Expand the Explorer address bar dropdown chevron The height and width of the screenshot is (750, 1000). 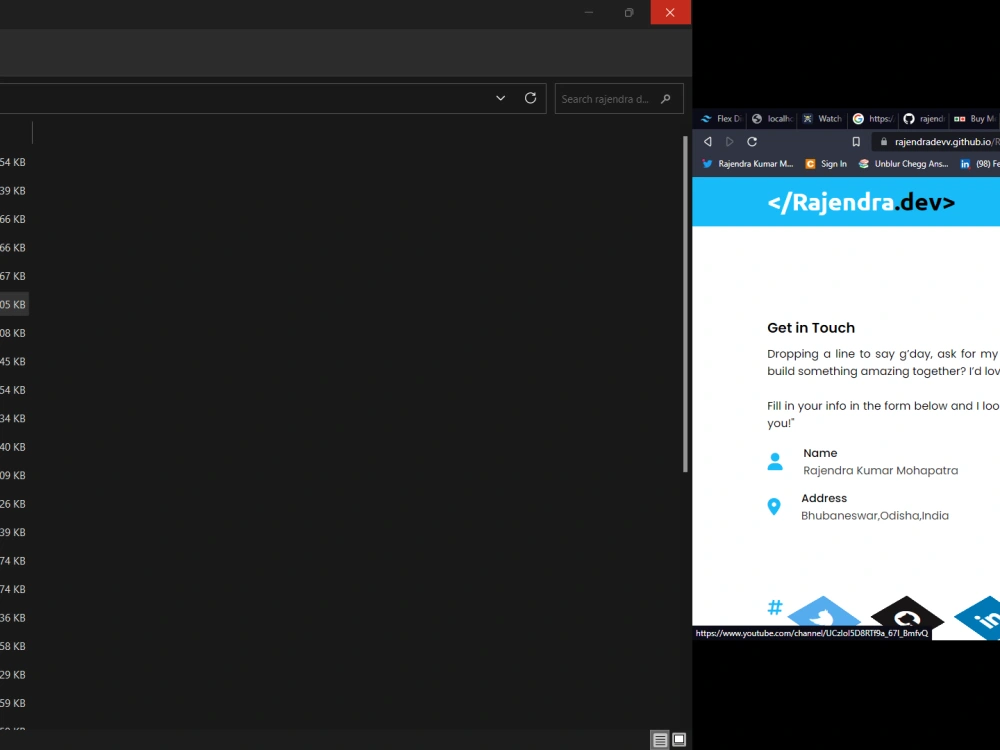(x=500, y=98)
